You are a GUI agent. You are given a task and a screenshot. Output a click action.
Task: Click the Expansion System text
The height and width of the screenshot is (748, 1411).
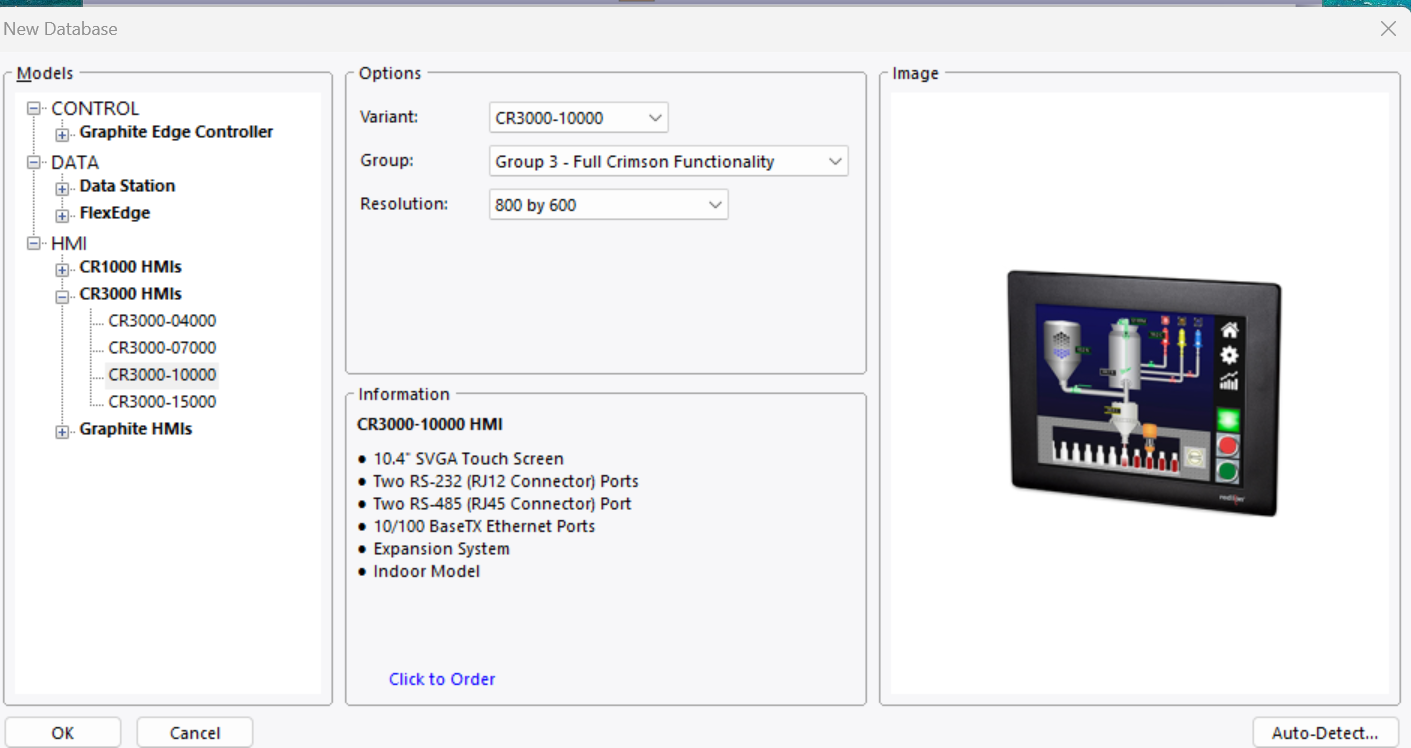click(x=441, y=549)
